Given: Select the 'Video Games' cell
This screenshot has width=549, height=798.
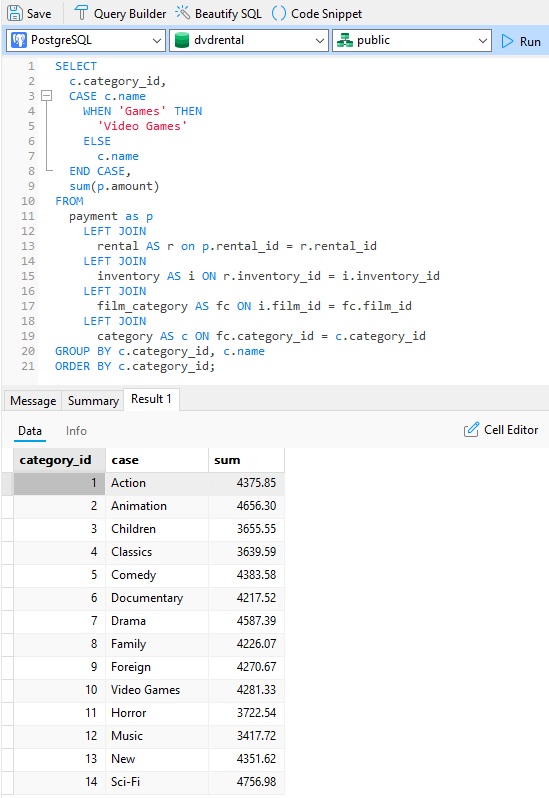Looking at the screenshot, I should pos(157,690).
